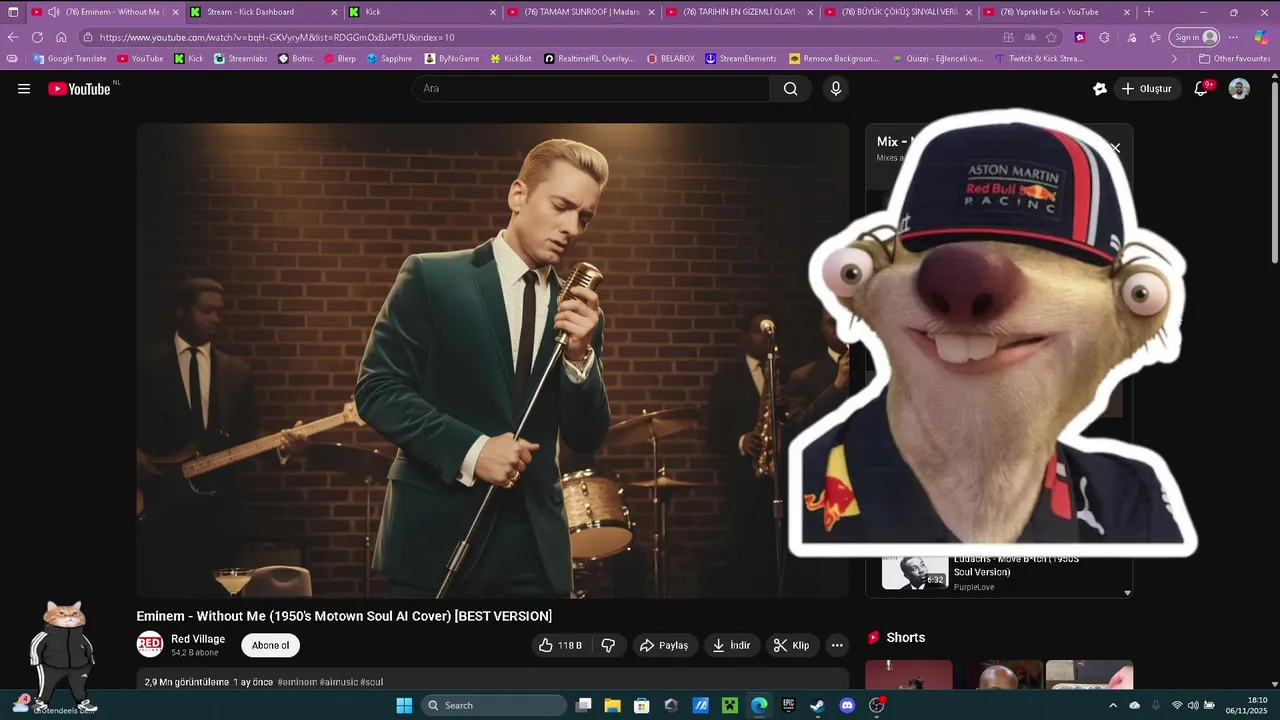1280x720 pixels.
Task: Click the Klip clip button
Action: click(792, 646)
